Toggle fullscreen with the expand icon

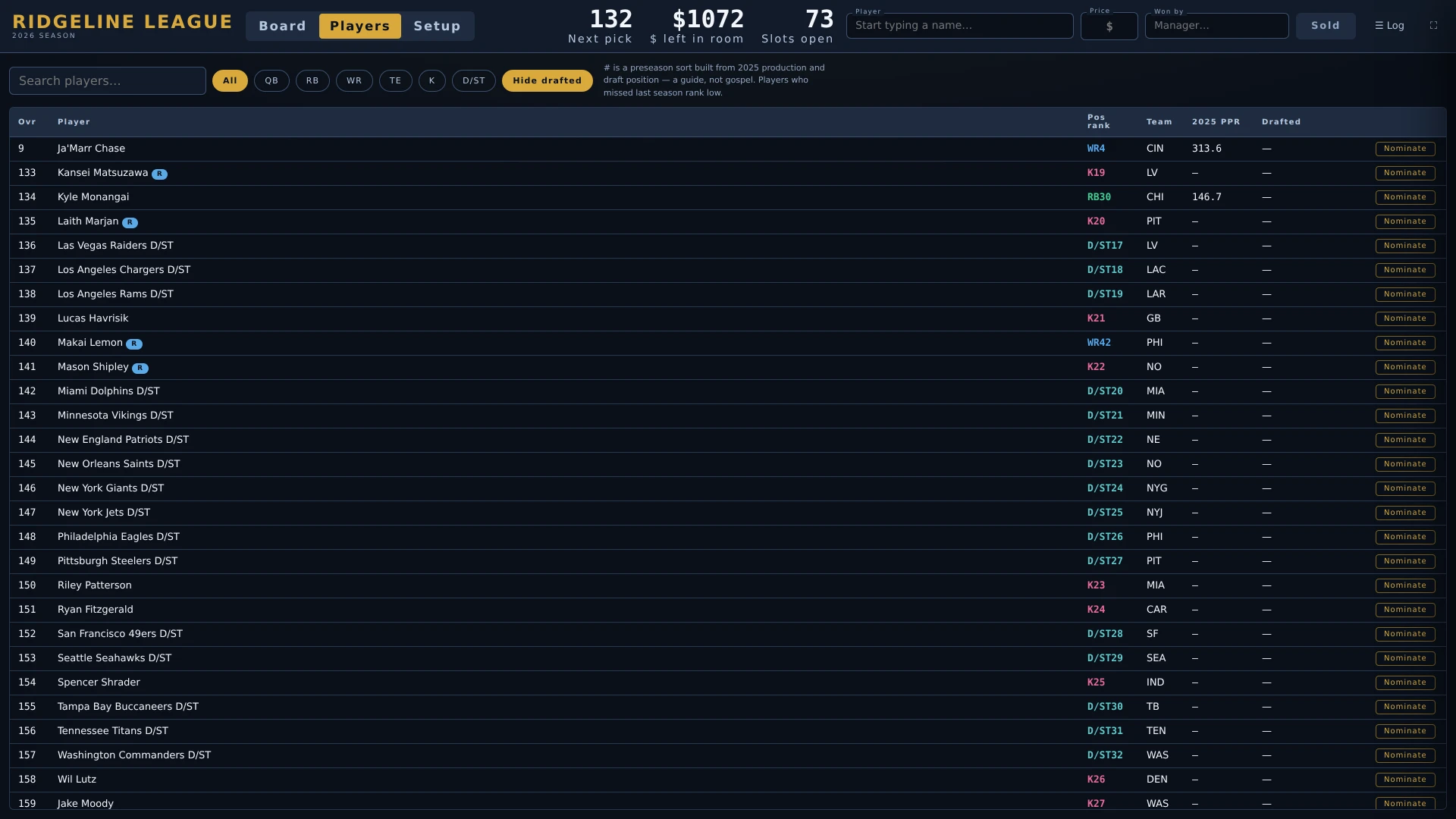[1433, 25]
